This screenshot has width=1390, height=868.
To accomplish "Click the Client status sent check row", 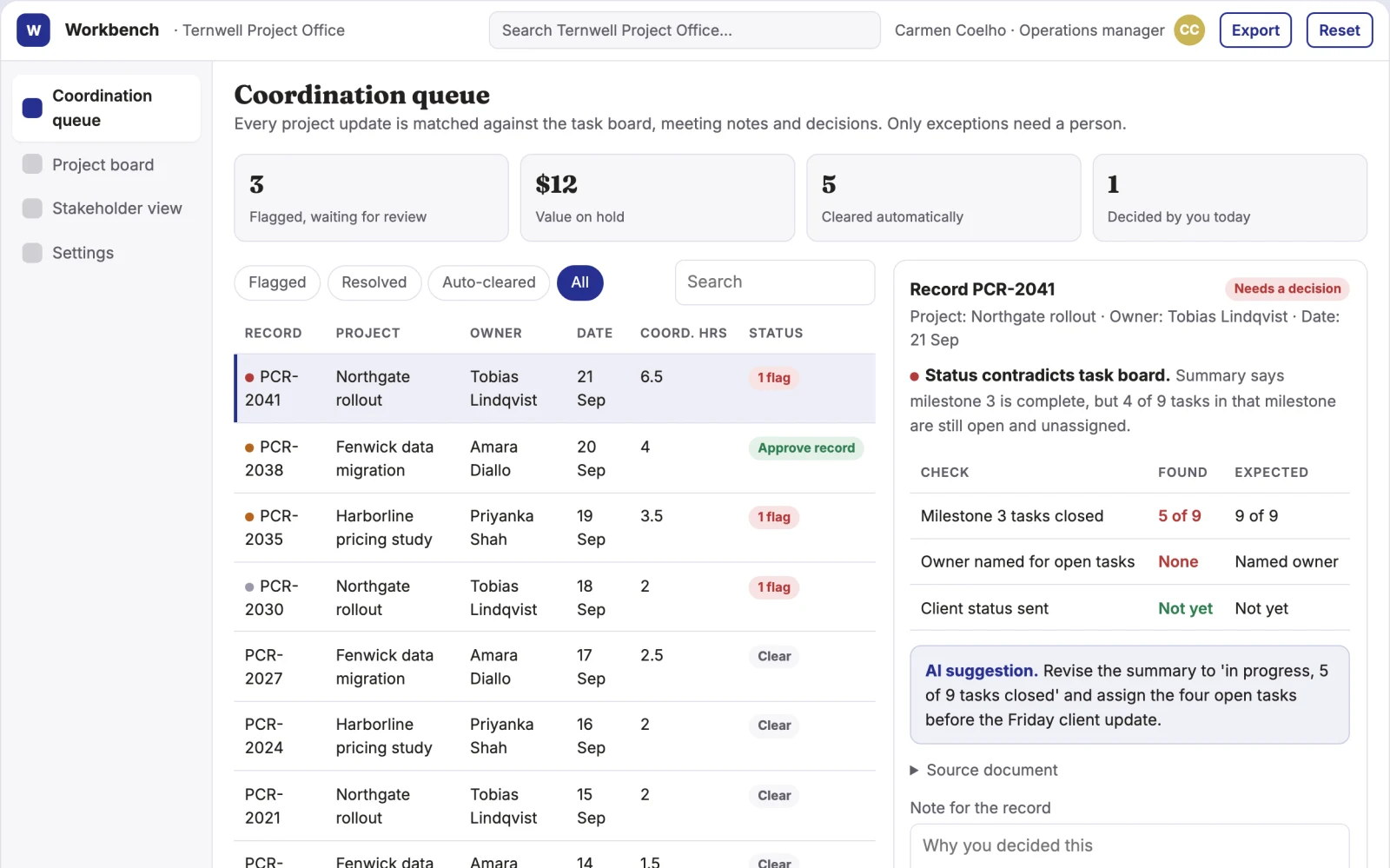I will (x=1129, y=608).
